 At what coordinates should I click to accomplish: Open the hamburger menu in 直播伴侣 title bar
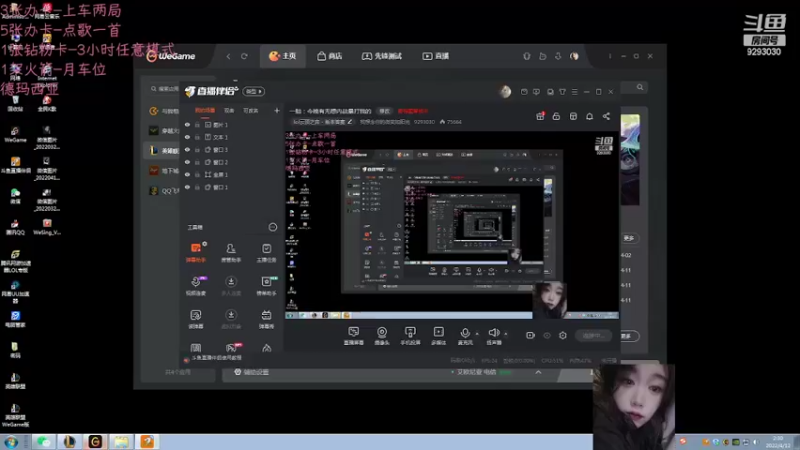[x=574, y=92]
